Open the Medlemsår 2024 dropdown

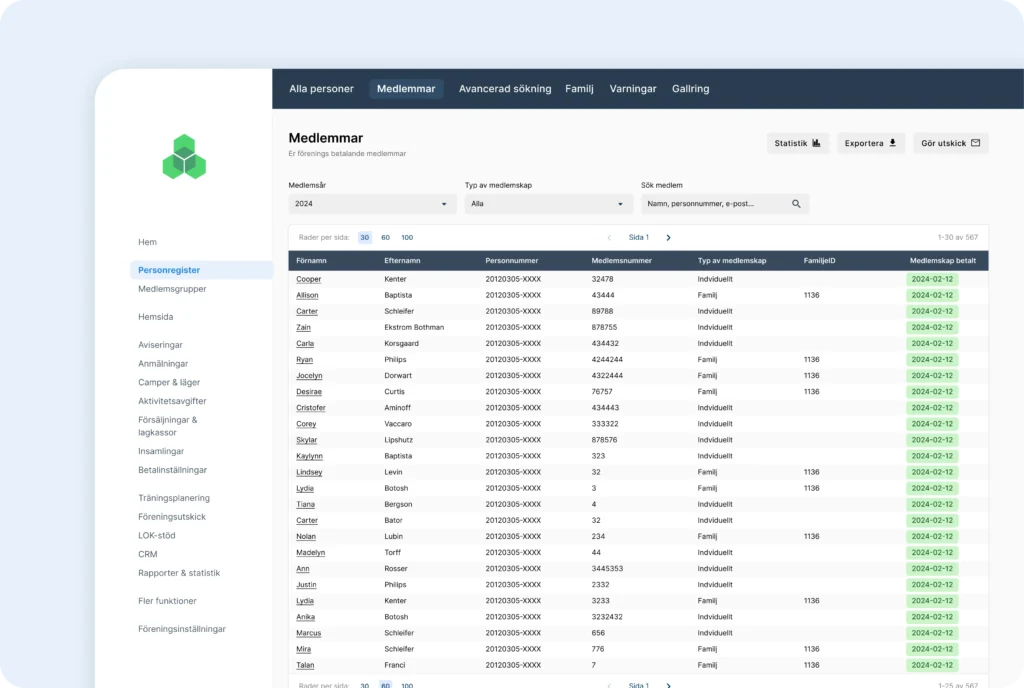[372, 204]
